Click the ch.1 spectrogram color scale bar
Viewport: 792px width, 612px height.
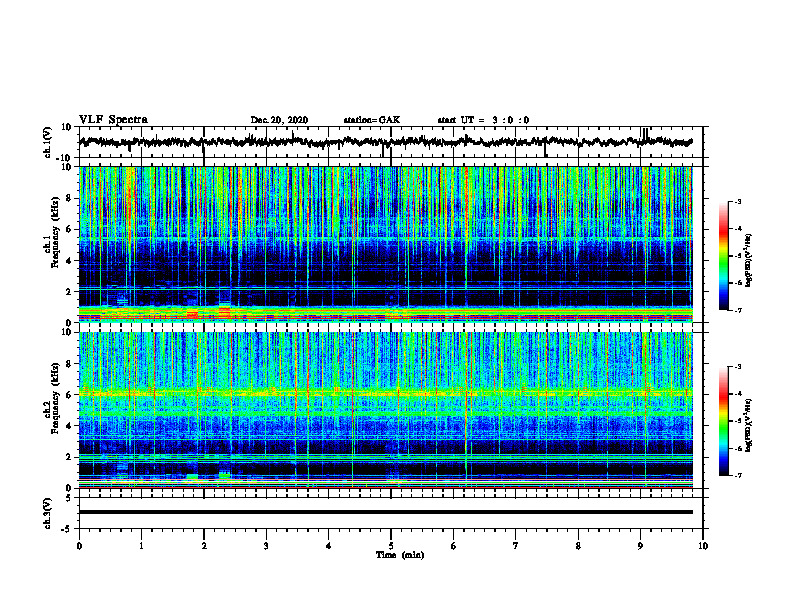[x=724, y=256]
